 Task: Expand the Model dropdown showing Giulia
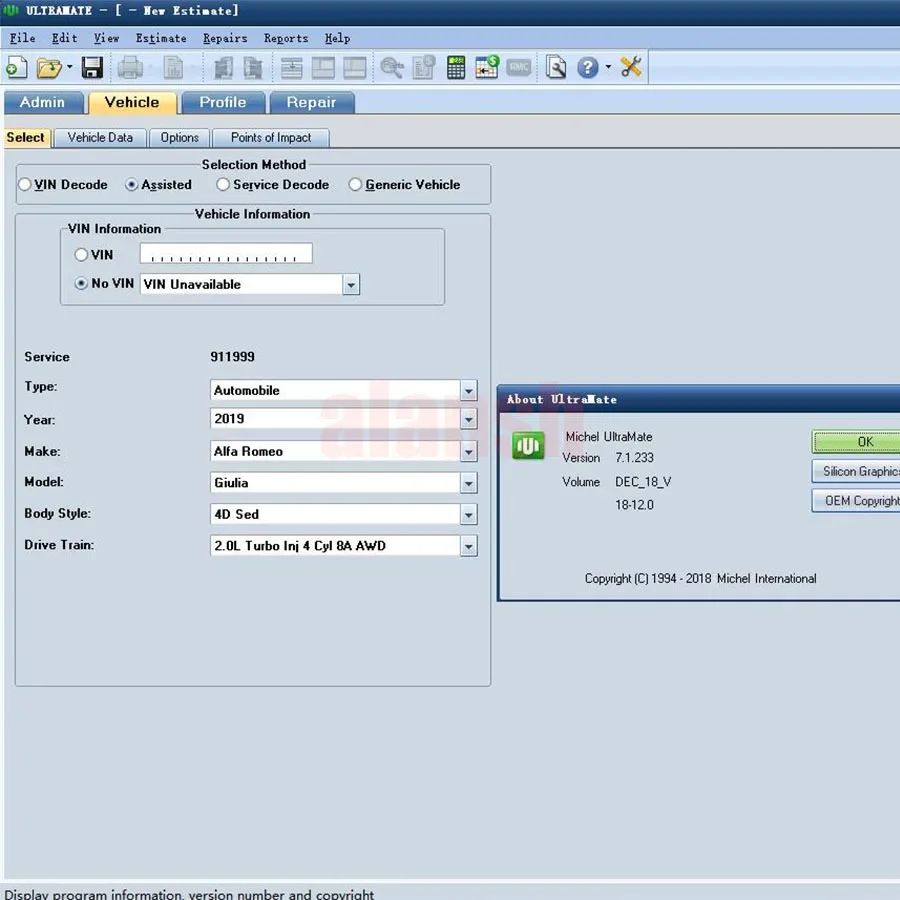468,483
